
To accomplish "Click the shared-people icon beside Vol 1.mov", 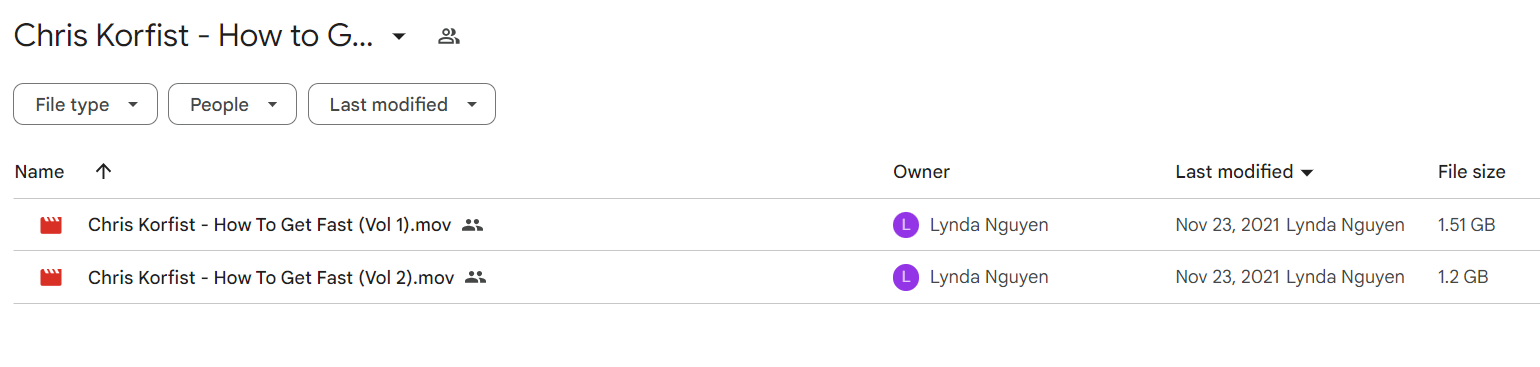I will (x=473, y=225).
